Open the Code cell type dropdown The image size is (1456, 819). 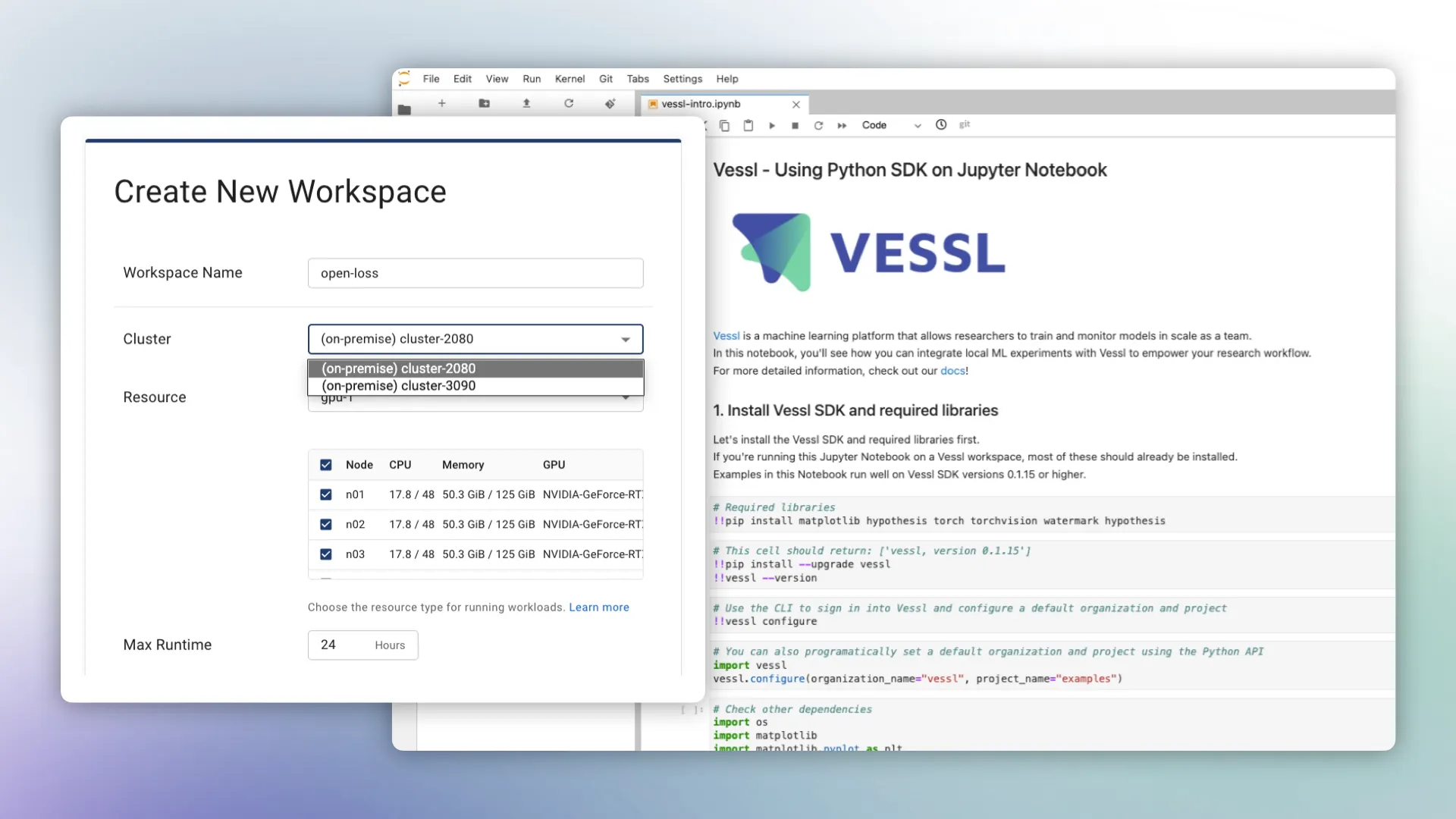[891, 125]
